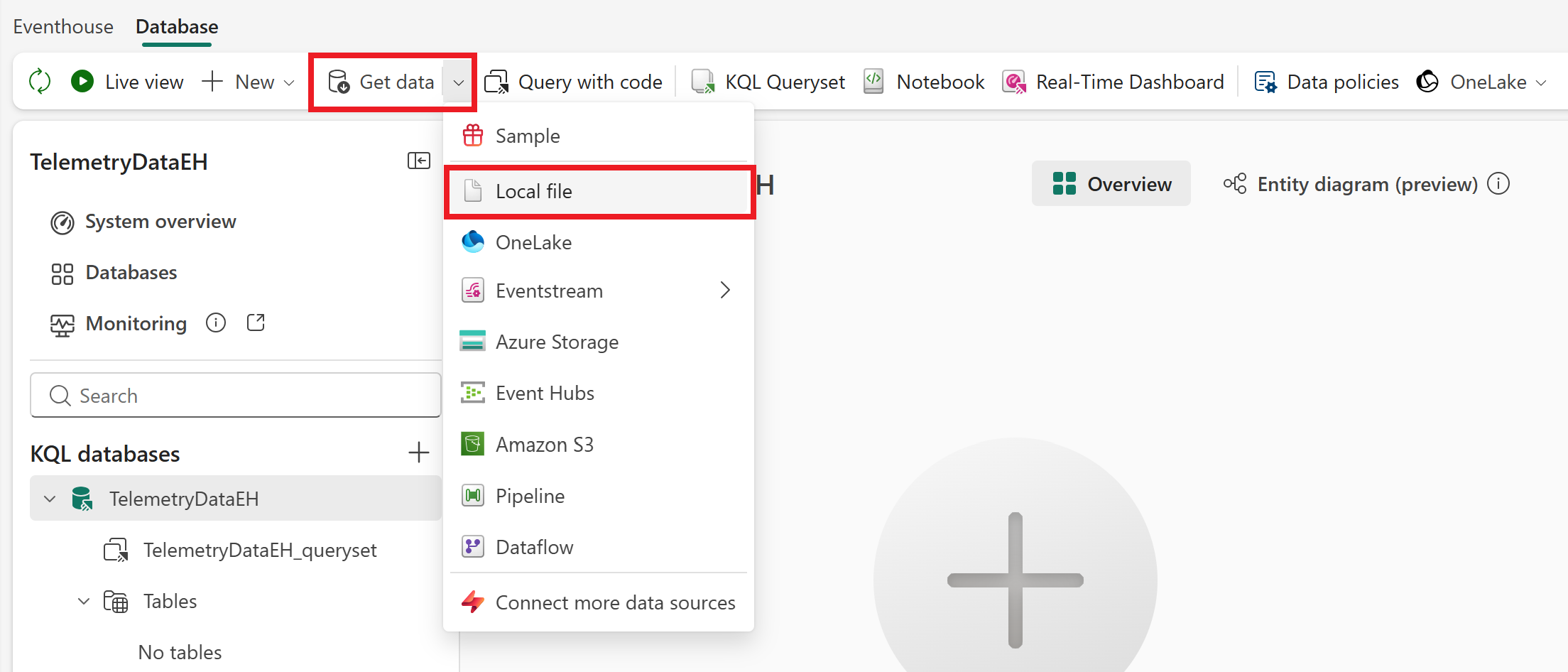Click the Eventstream menu icon
Image resolution: width=1568 pixels, height=672 pixels.
[473, 291]
